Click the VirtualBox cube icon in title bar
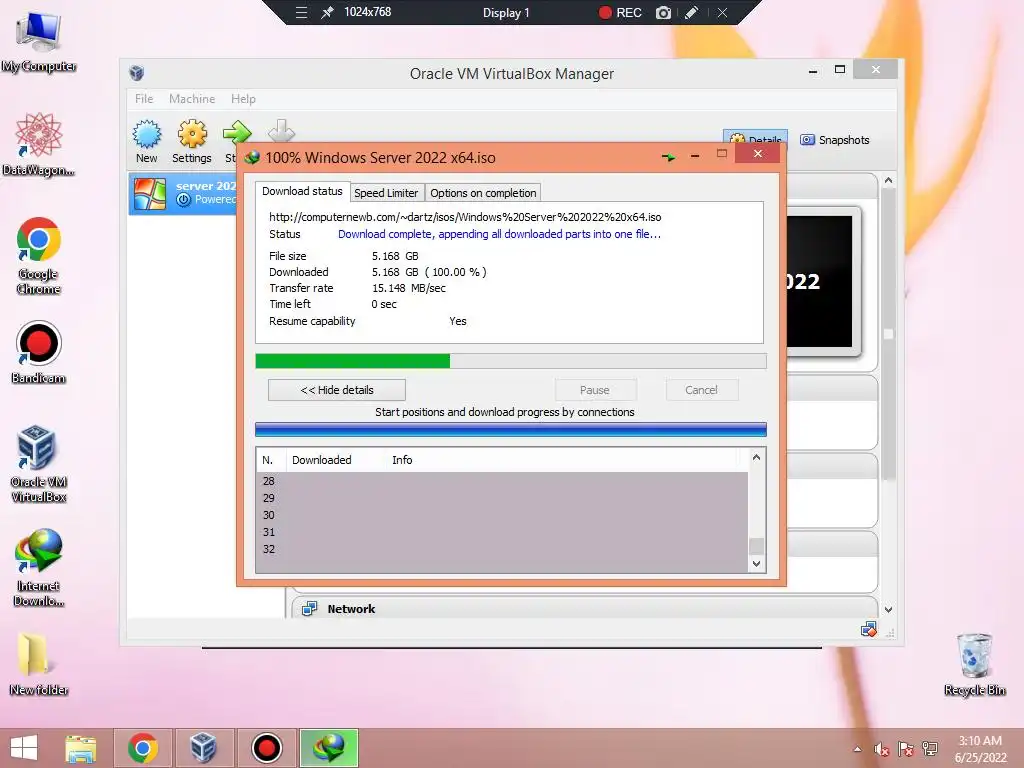Screen dimensions: 1024x768 click(x=136, y=73)
